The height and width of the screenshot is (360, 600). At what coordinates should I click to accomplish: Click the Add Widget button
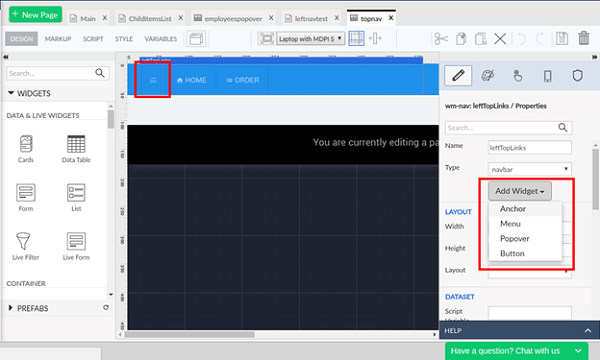[519, 191]
